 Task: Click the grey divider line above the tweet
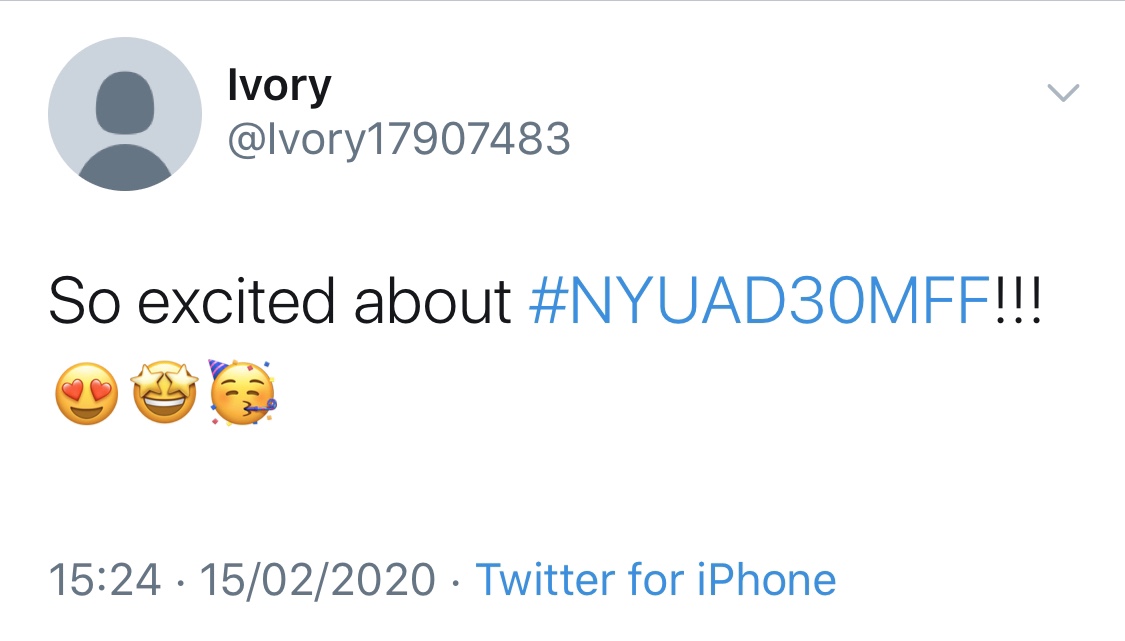pos(562,1)
